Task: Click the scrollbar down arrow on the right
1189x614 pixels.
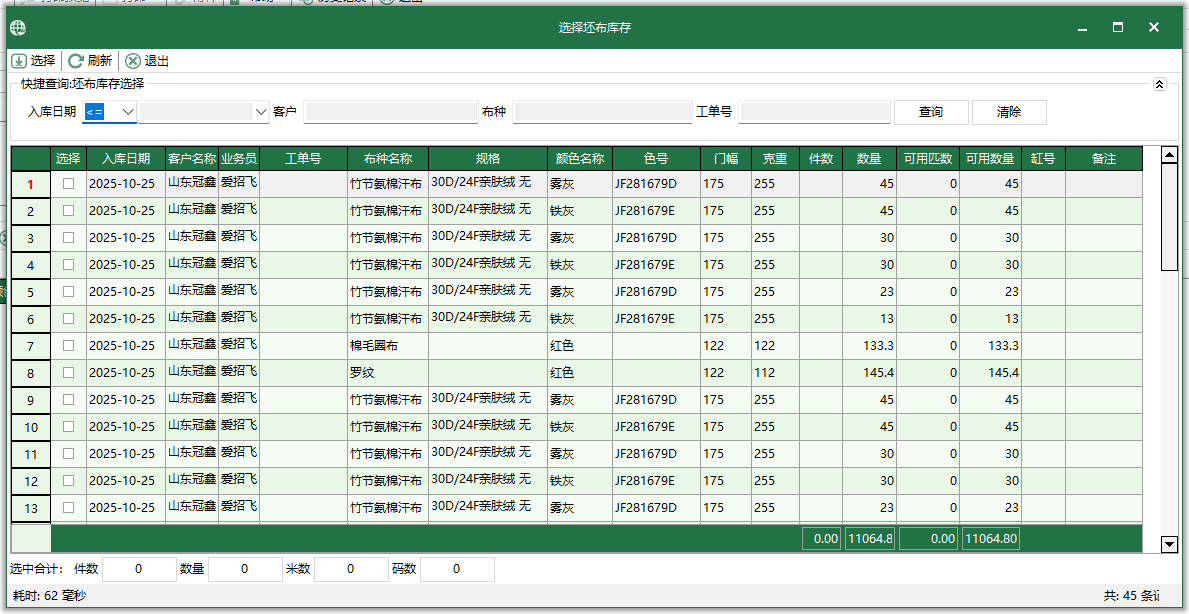Action: pos(1168,544)
